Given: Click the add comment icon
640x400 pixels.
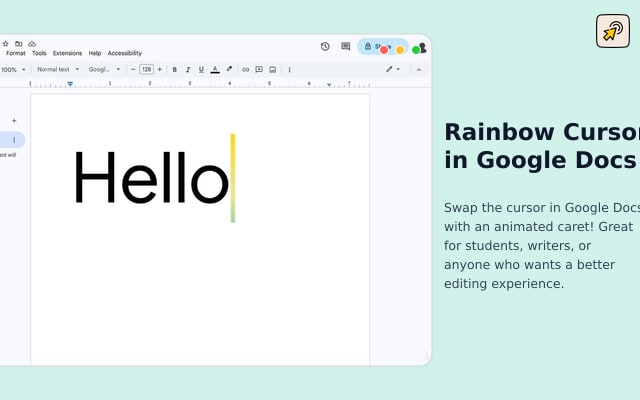Looking at the screenshot, I should coord(259,70).
